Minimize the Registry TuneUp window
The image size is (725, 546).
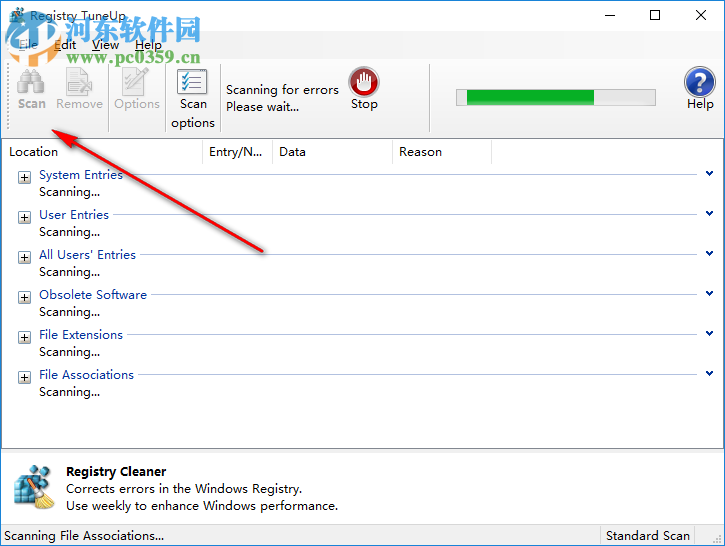point(610,15)
